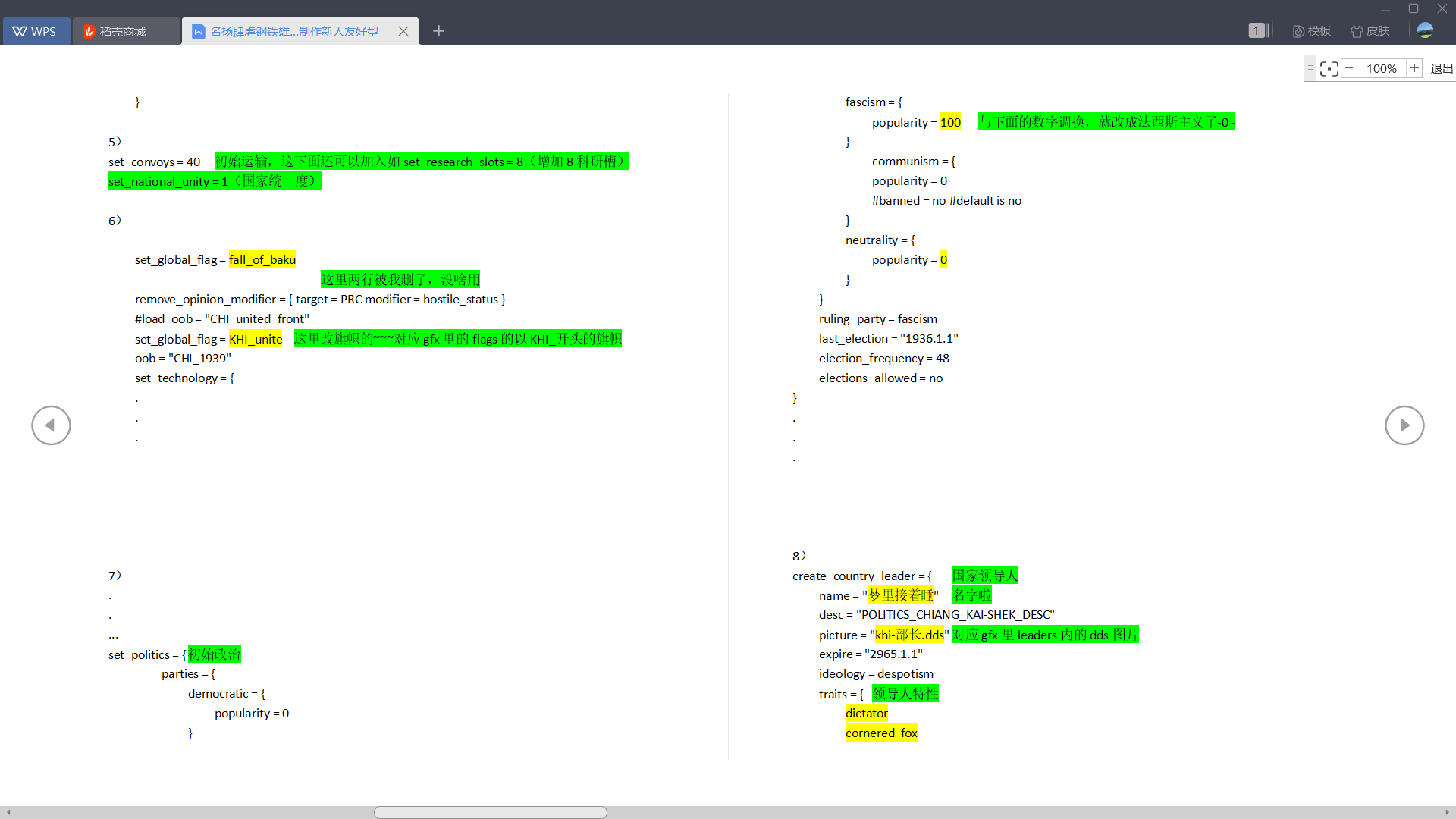Click ruling_party = fascism line
Screen dimensions: 1456x819
tap(878, 319)
